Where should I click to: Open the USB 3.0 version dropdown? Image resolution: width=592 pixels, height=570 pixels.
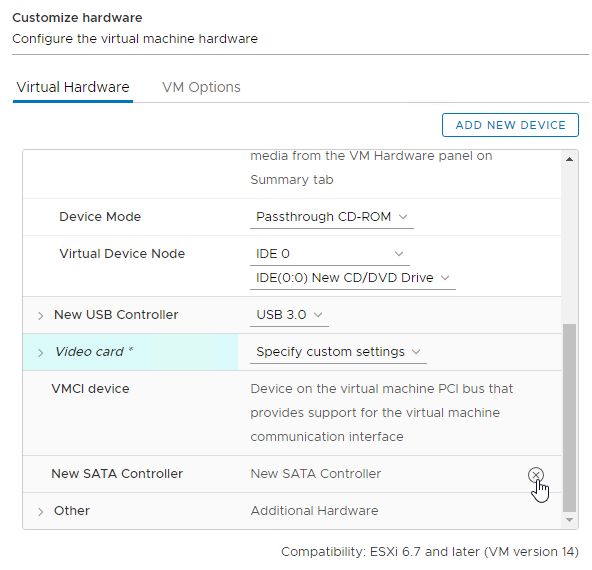(289, 315)
